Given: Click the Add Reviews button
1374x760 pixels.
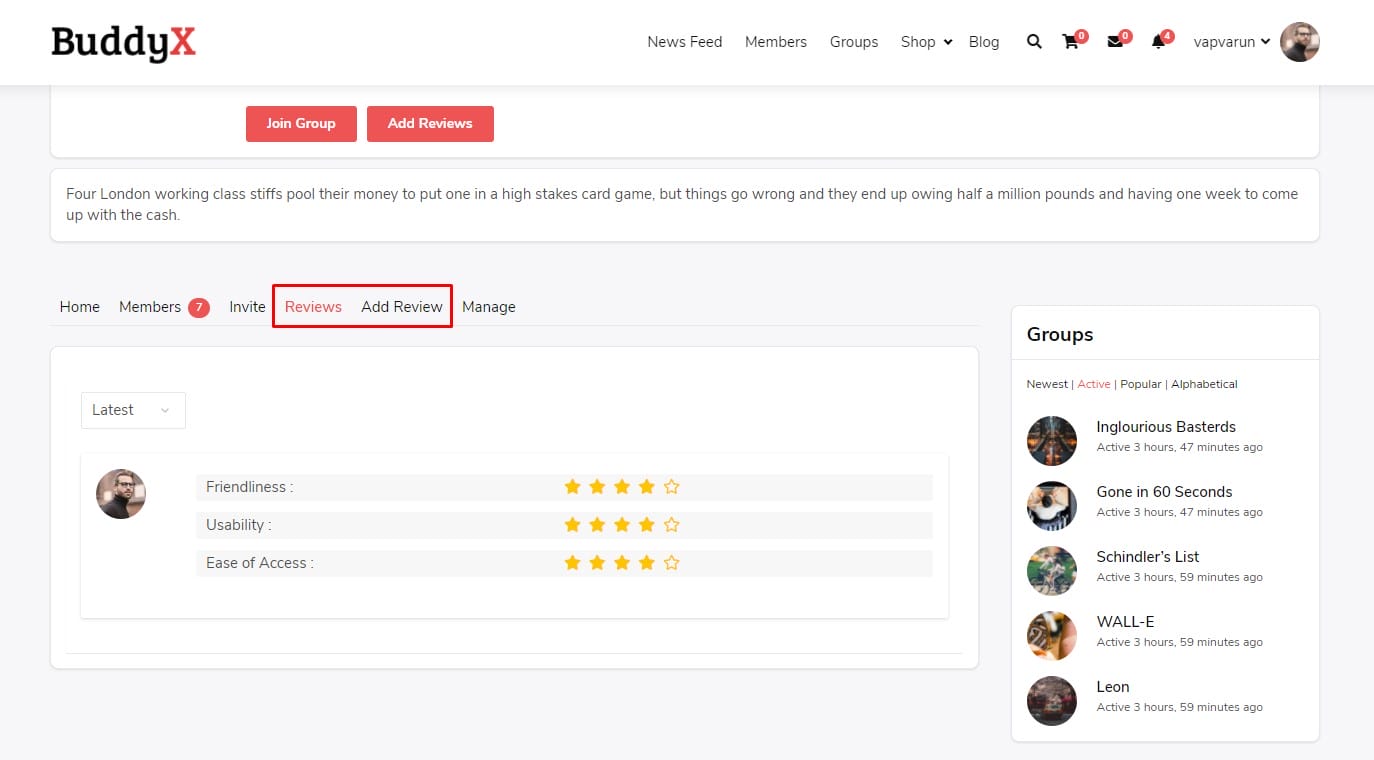Looking at the screenshot, I should 430,123.
